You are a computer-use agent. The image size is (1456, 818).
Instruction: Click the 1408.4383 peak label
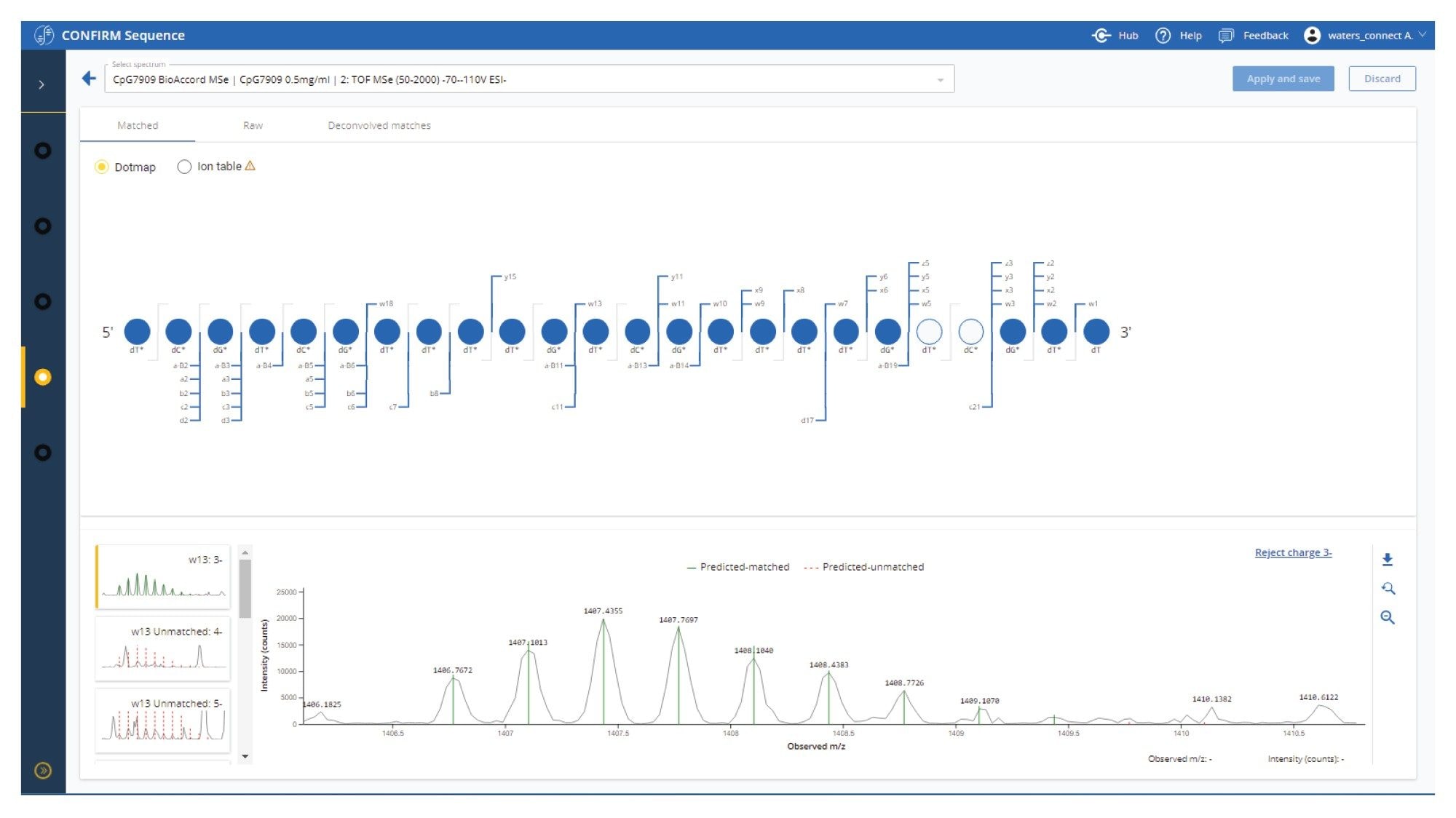(828, 665)
